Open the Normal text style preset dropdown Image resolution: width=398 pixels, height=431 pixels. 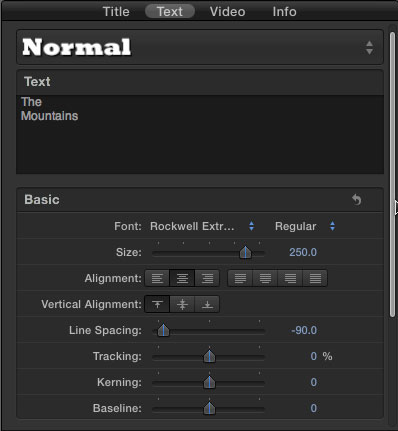[200, 47]
